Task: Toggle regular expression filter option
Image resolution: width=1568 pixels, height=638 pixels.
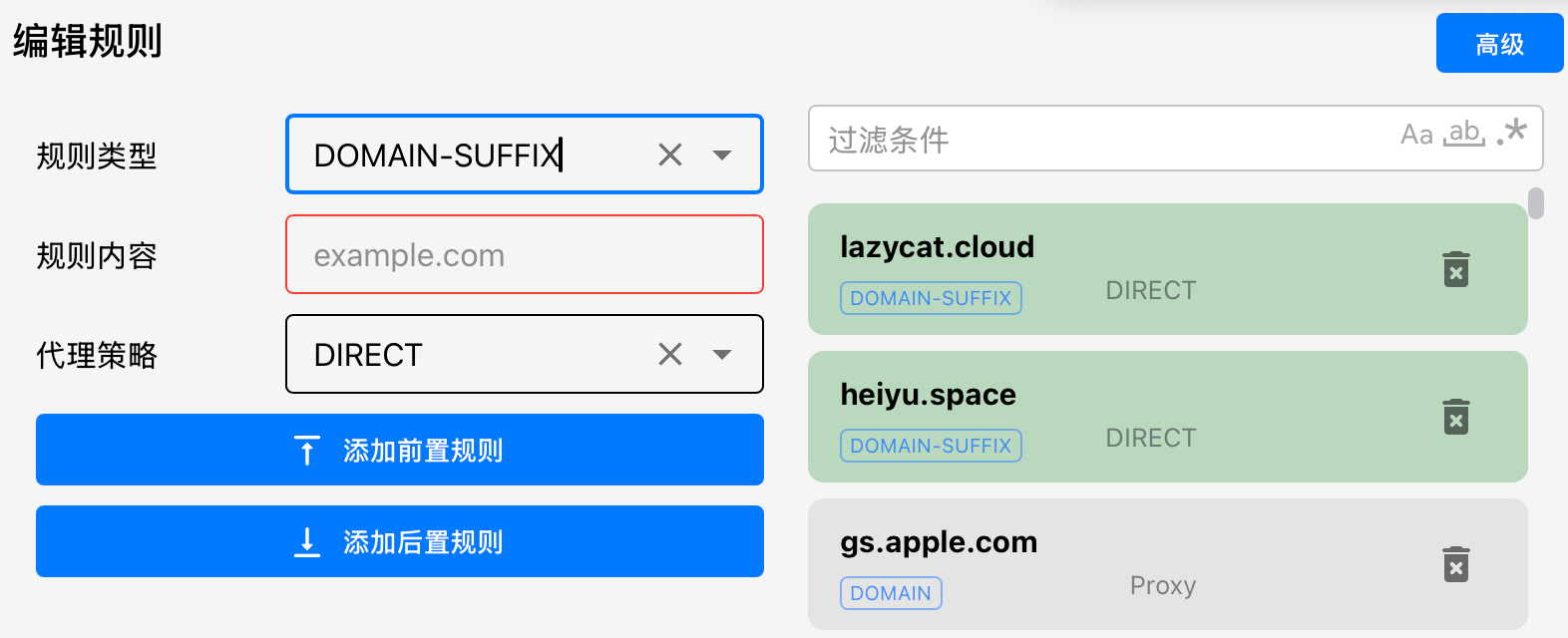Action: point(1512,133)
